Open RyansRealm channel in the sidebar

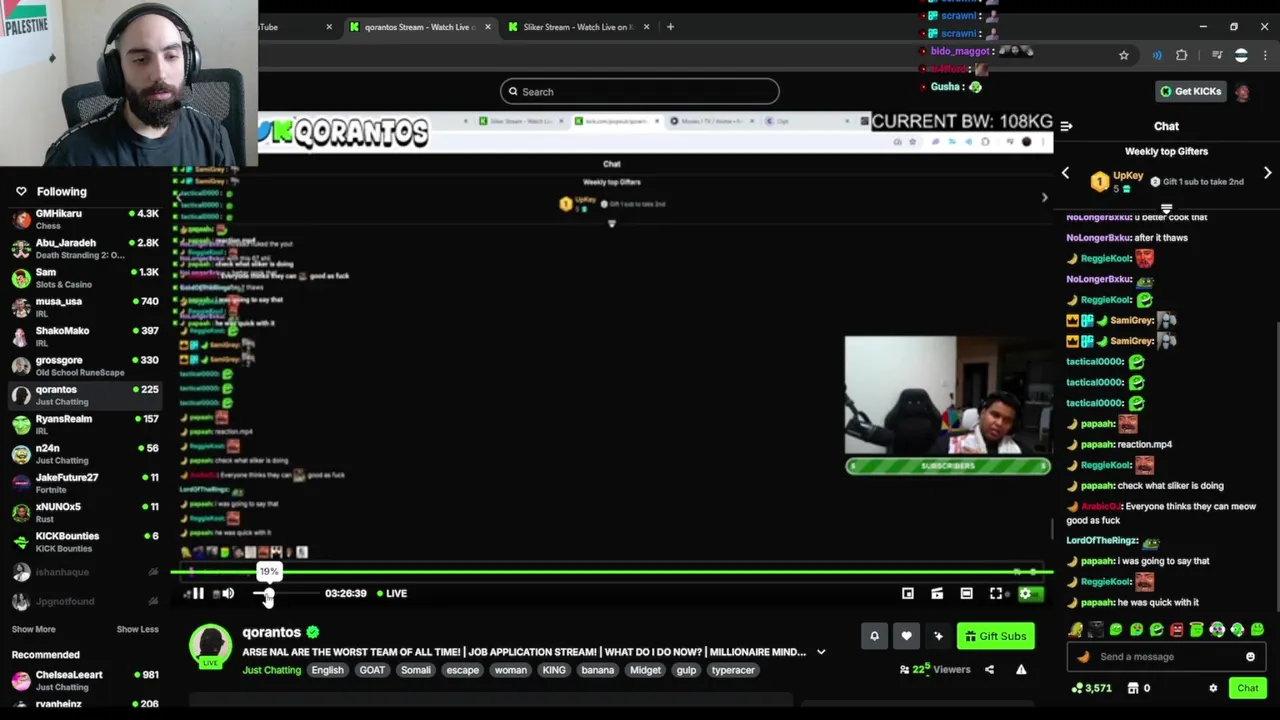point(84,424)
